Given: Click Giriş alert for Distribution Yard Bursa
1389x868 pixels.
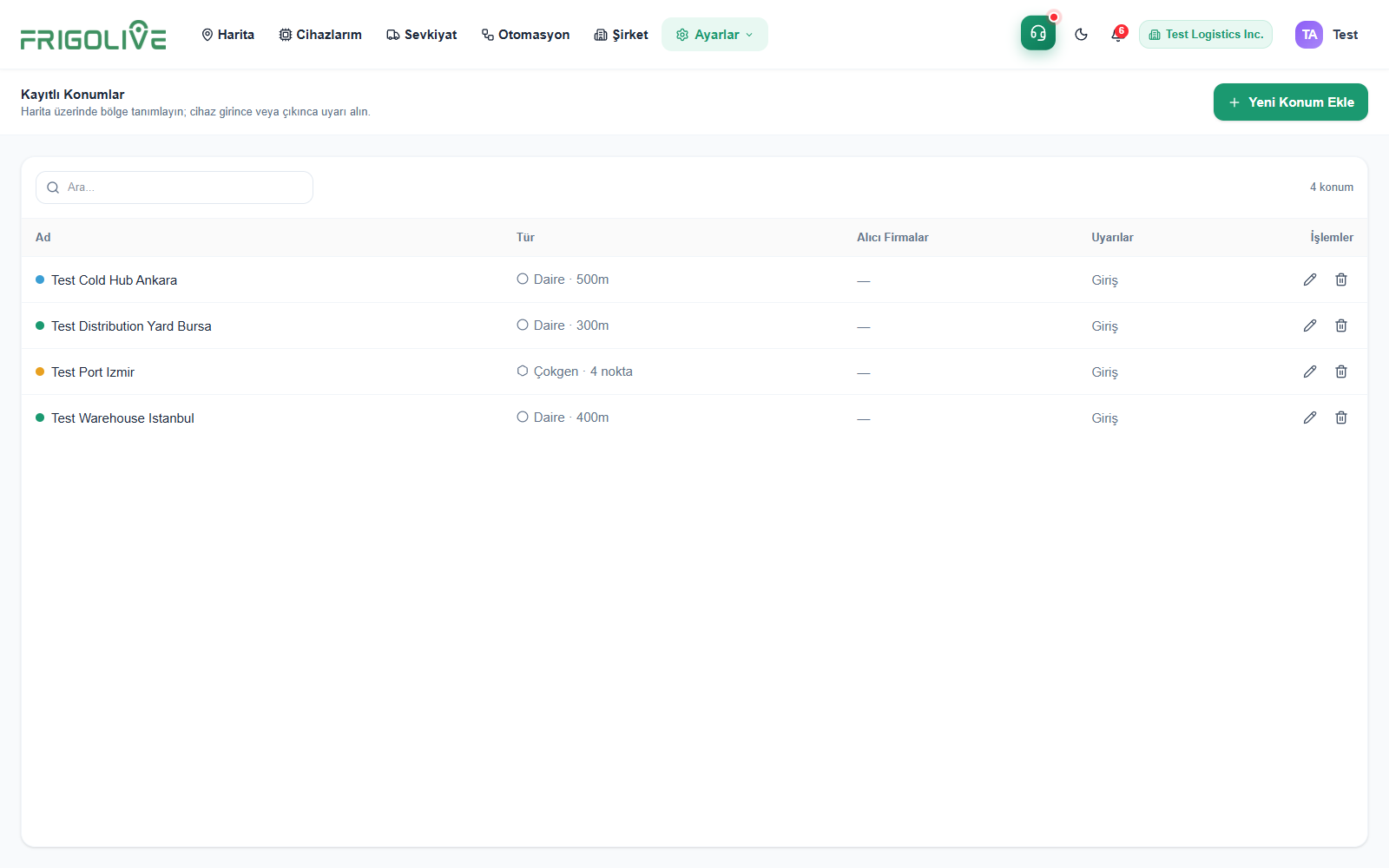Looking at the screenshot, I should [x=1104, y=326].
